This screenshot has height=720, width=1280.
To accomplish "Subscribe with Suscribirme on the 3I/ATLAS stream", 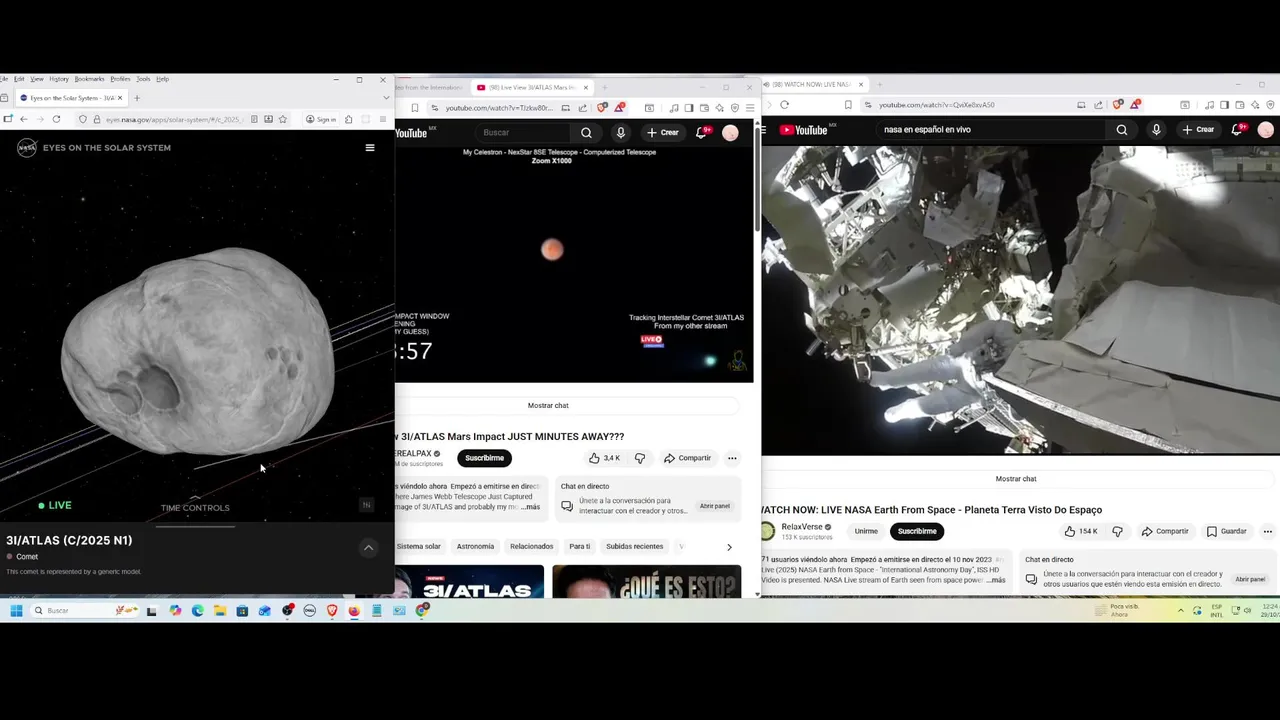I will point(484,458).
